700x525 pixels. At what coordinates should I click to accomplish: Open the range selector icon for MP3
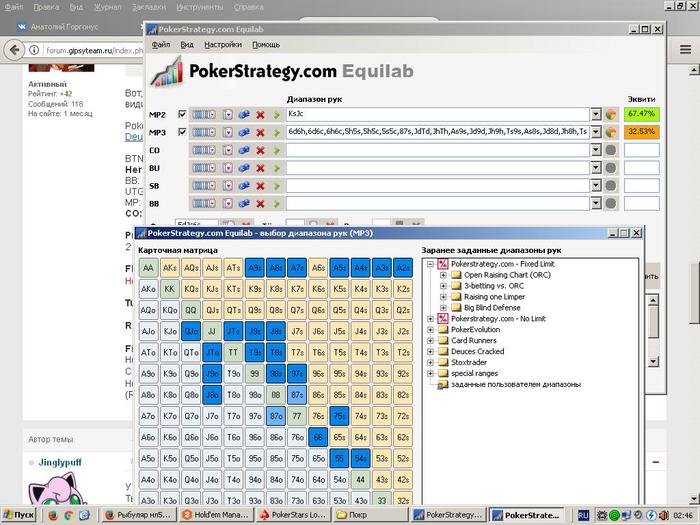[x=204, y=133]
